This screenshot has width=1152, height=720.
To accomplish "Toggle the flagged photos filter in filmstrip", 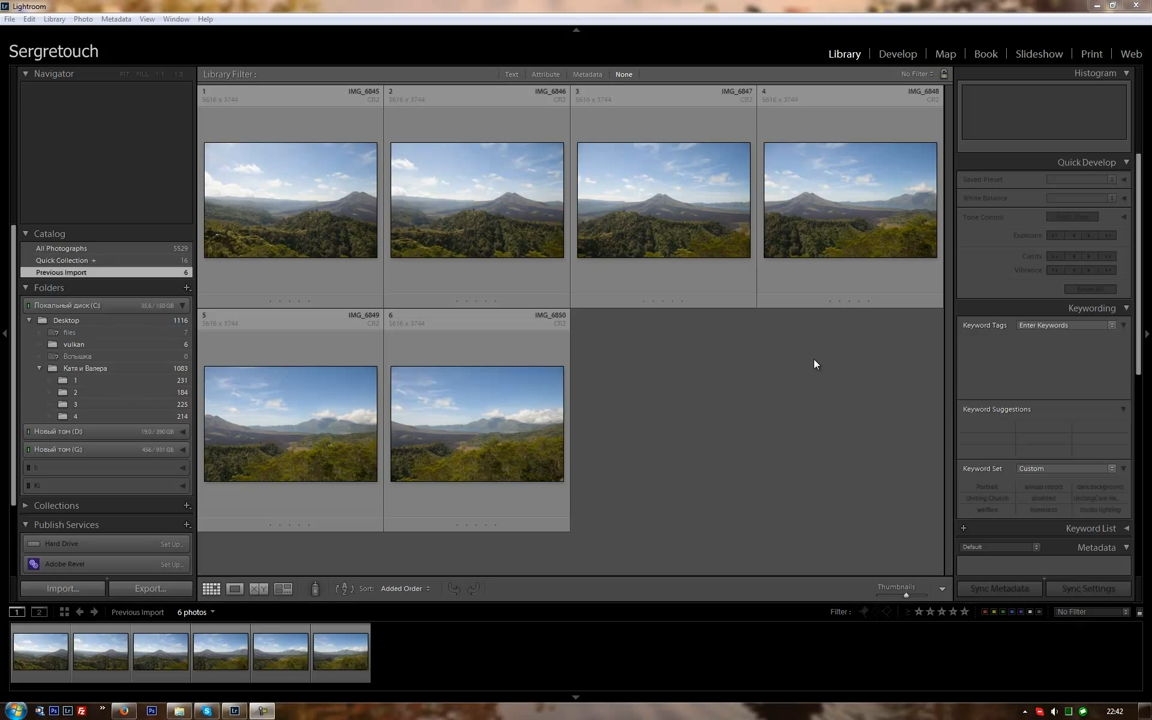I will click(864, 612).
